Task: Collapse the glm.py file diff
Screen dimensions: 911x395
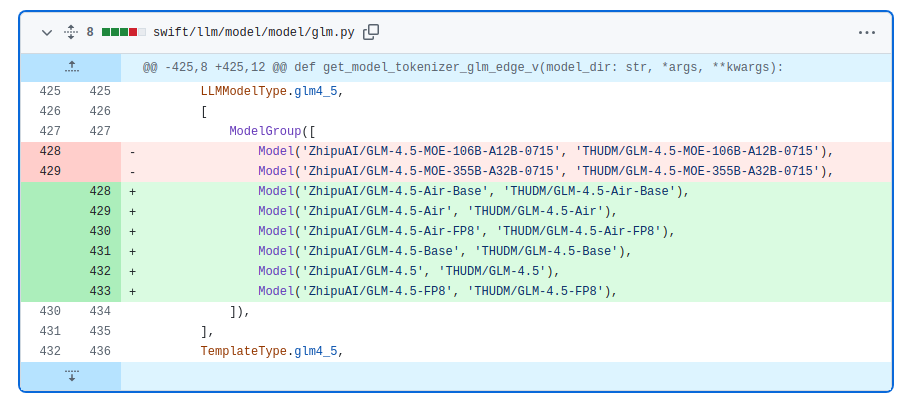Action: 47,33
